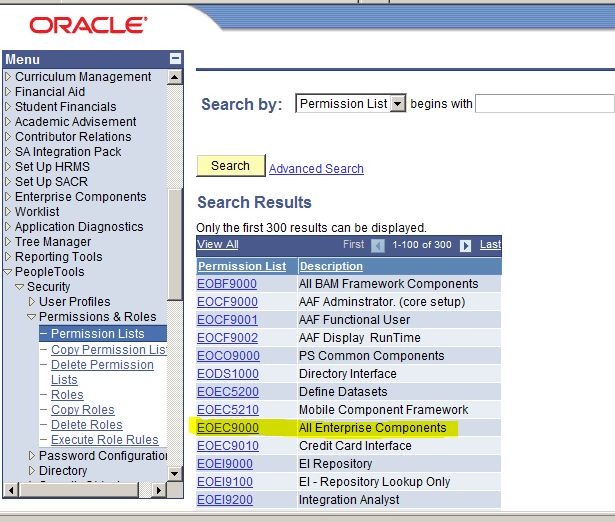Select 'All Enterprise Components' description text

point(373,428)
